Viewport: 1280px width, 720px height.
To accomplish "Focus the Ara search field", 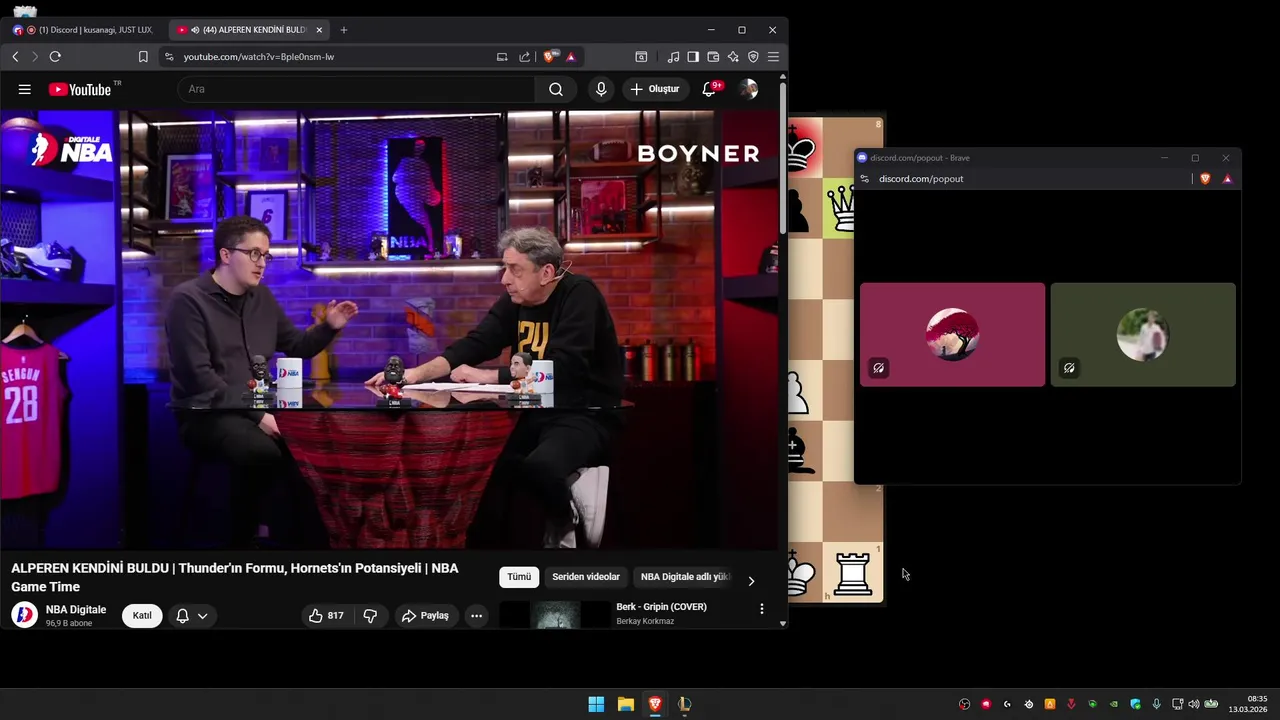I will click(x=357, y=89).
